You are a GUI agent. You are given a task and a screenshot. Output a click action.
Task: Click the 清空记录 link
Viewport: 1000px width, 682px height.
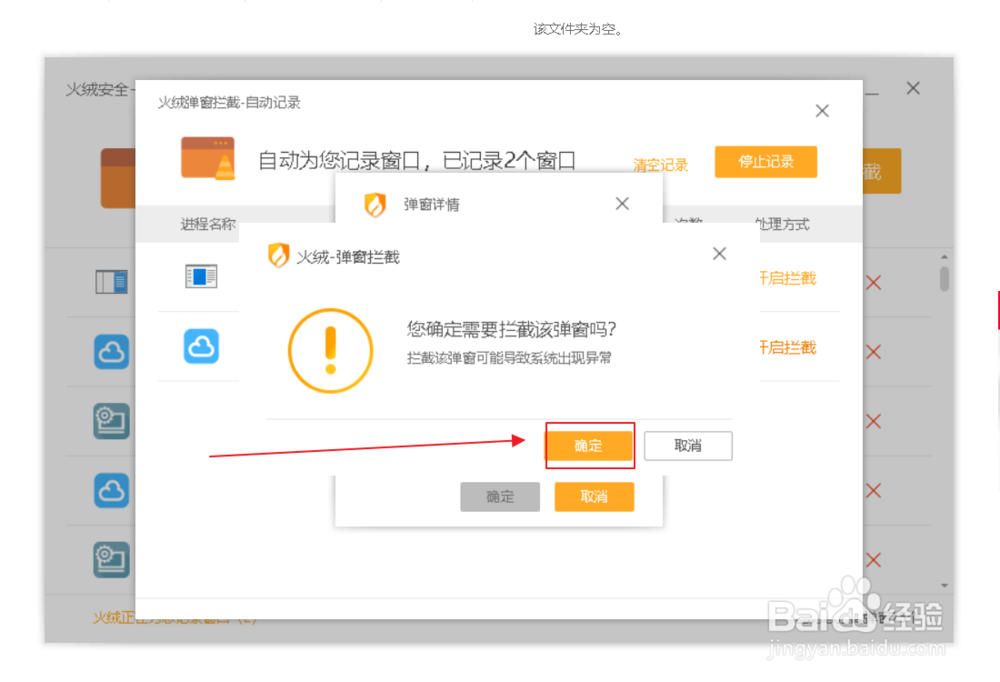[660, 165]
